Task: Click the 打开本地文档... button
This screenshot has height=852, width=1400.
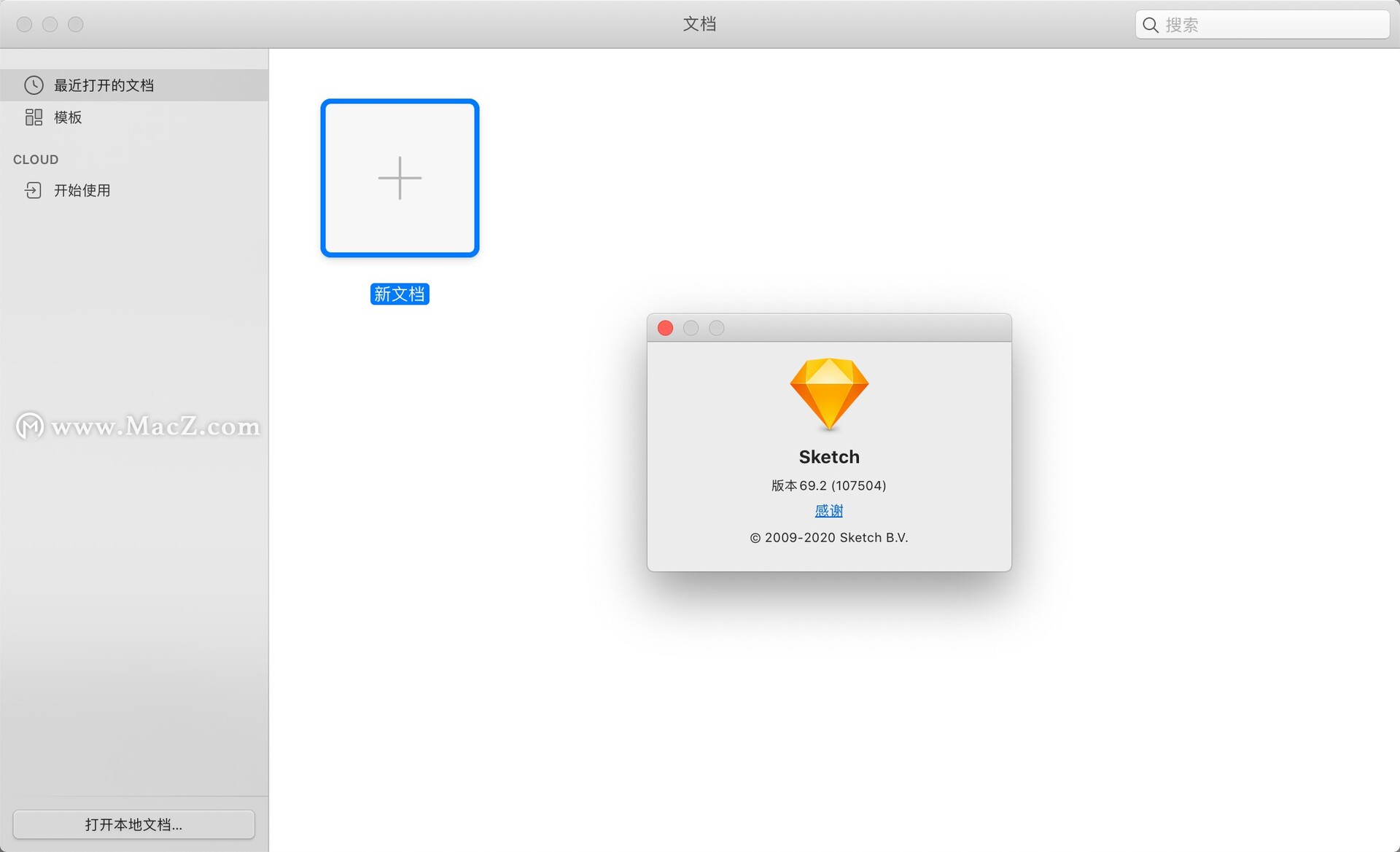Action: click(134, 824)
